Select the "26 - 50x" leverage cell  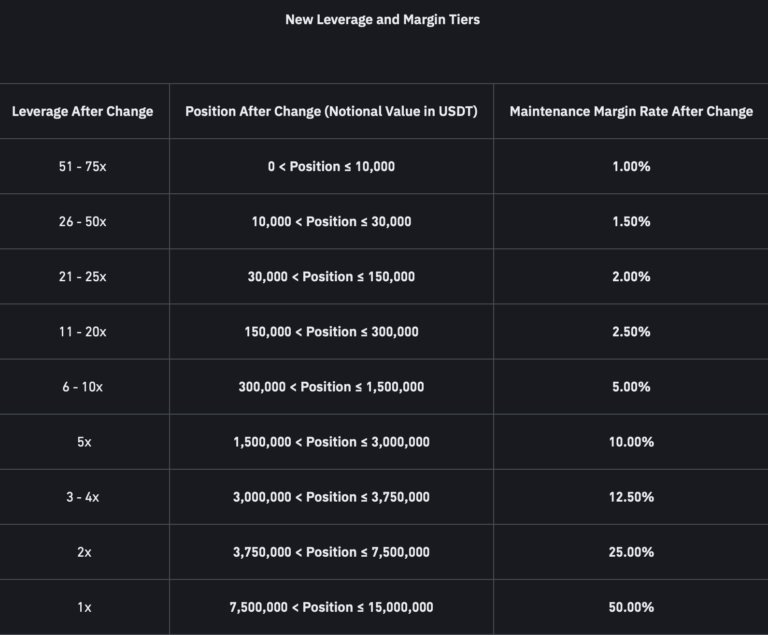point(83,221)
